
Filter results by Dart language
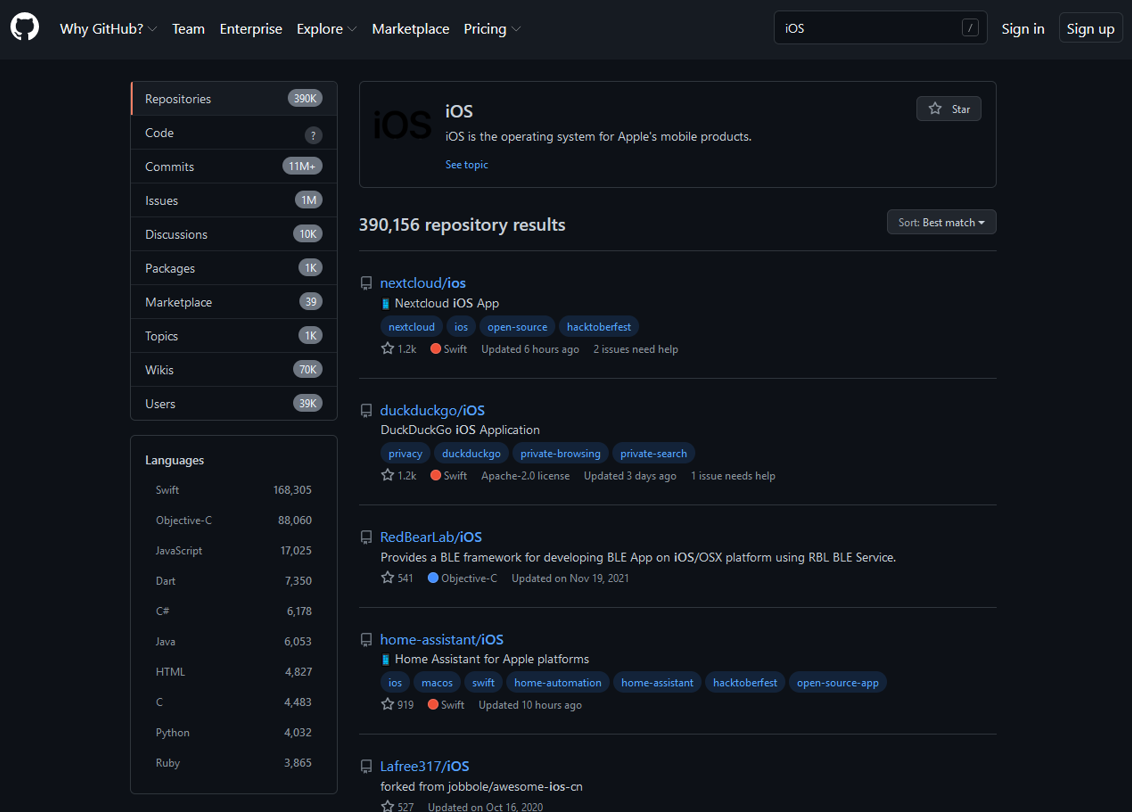point(234,581)
